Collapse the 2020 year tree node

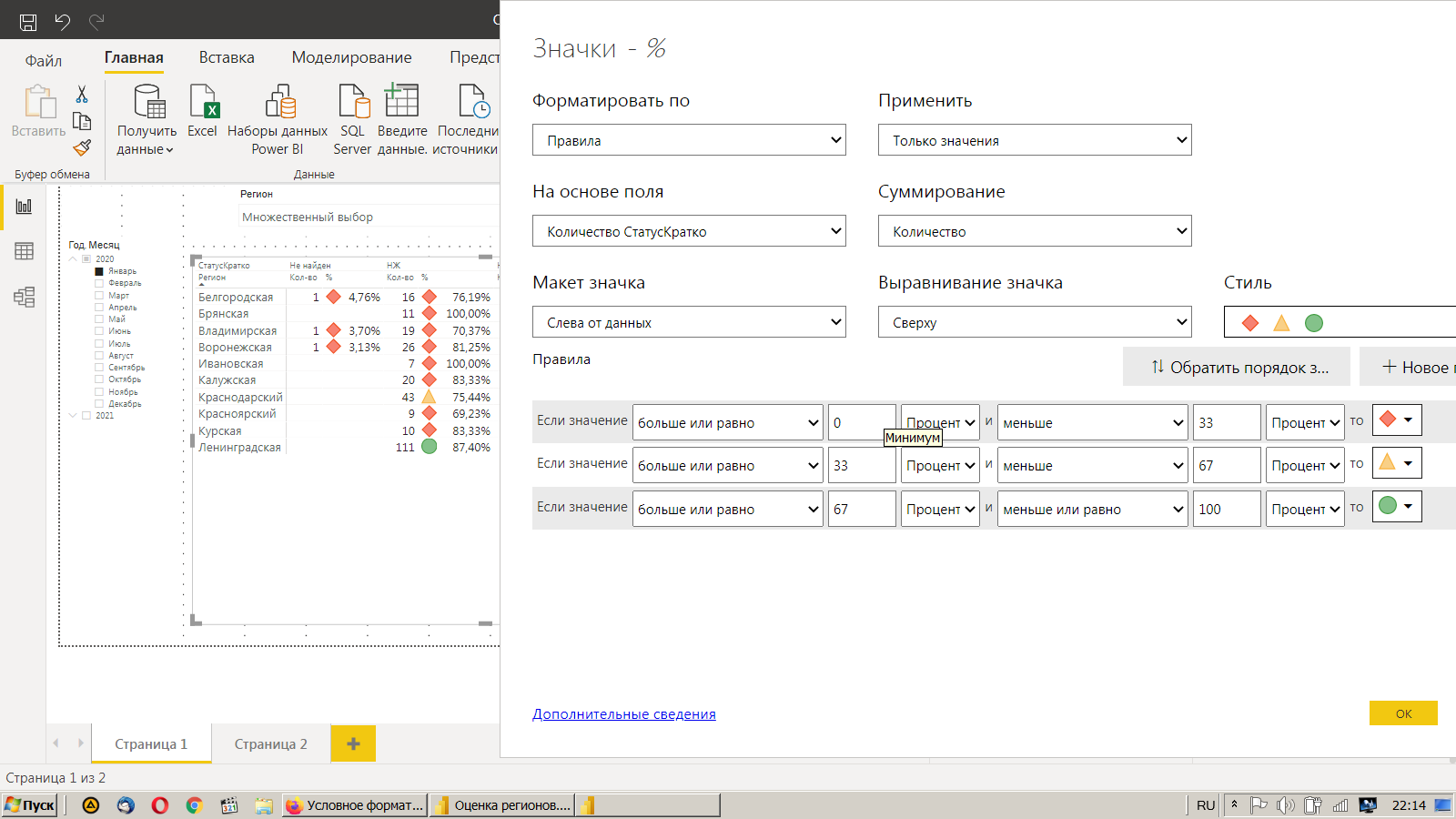pos(73,259)
